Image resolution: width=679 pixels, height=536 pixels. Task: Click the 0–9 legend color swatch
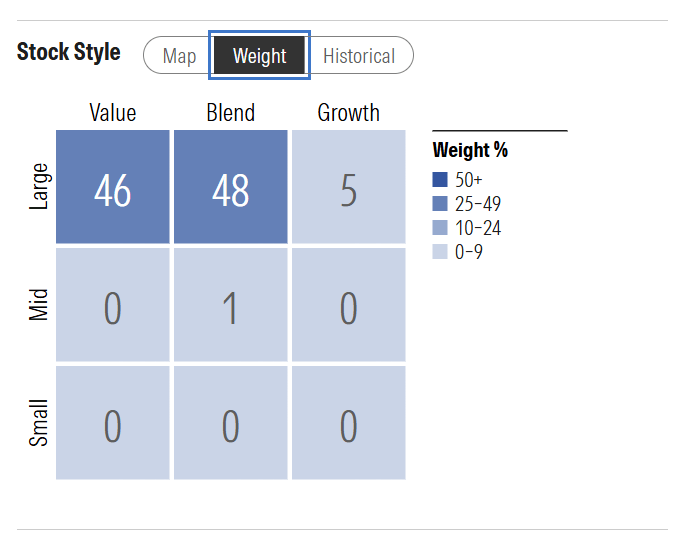point(440,252)
